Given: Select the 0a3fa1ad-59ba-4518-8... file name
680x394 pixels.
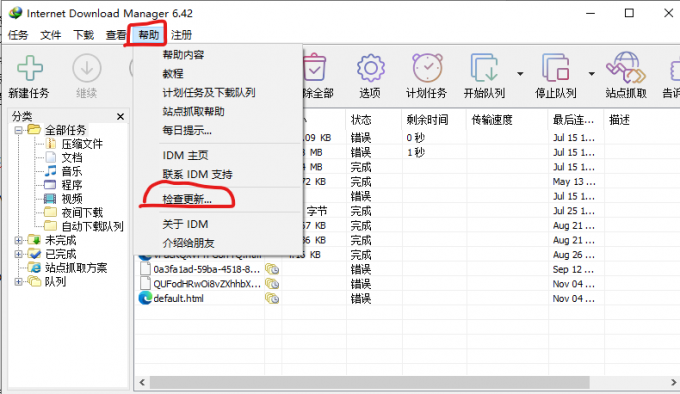Looking at the screenshot, I should point(206,270).
